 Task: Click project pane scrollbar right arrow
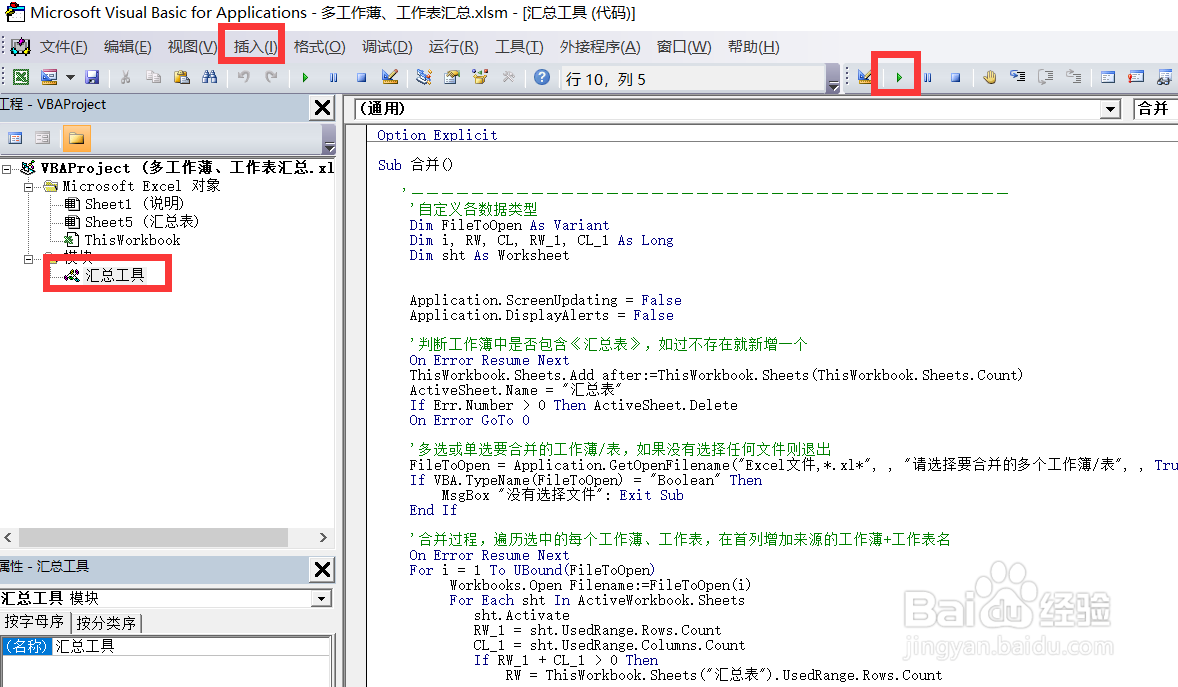323,537
